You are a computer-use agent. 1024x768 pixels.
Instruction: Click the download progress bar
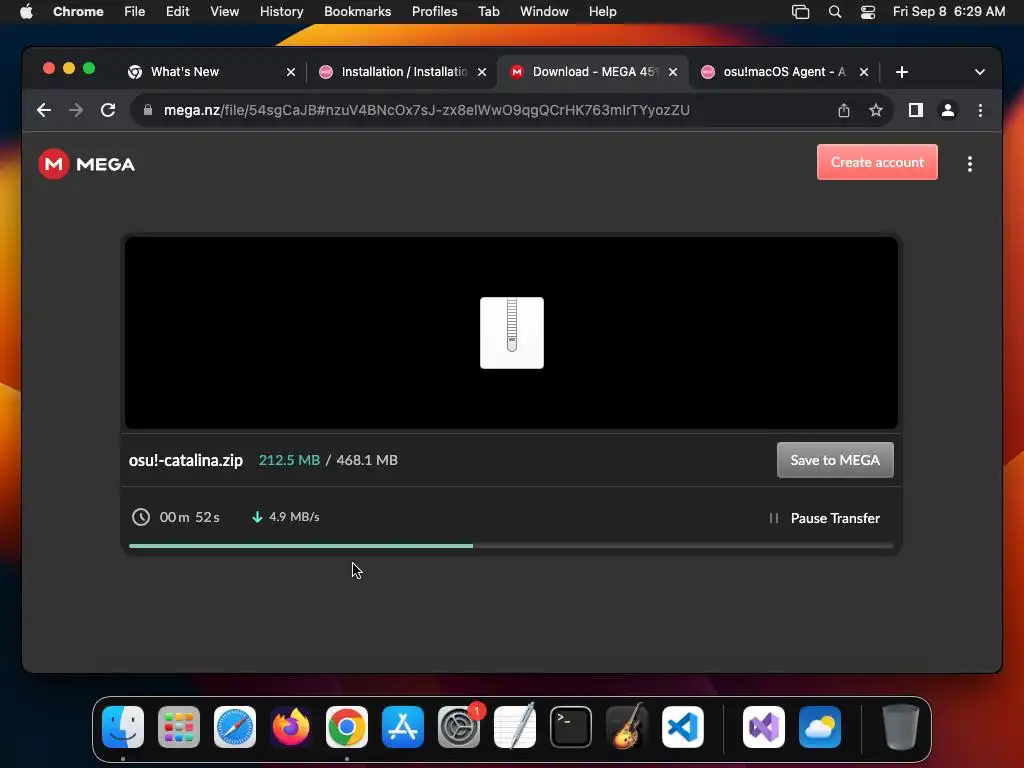click(511, 546)
